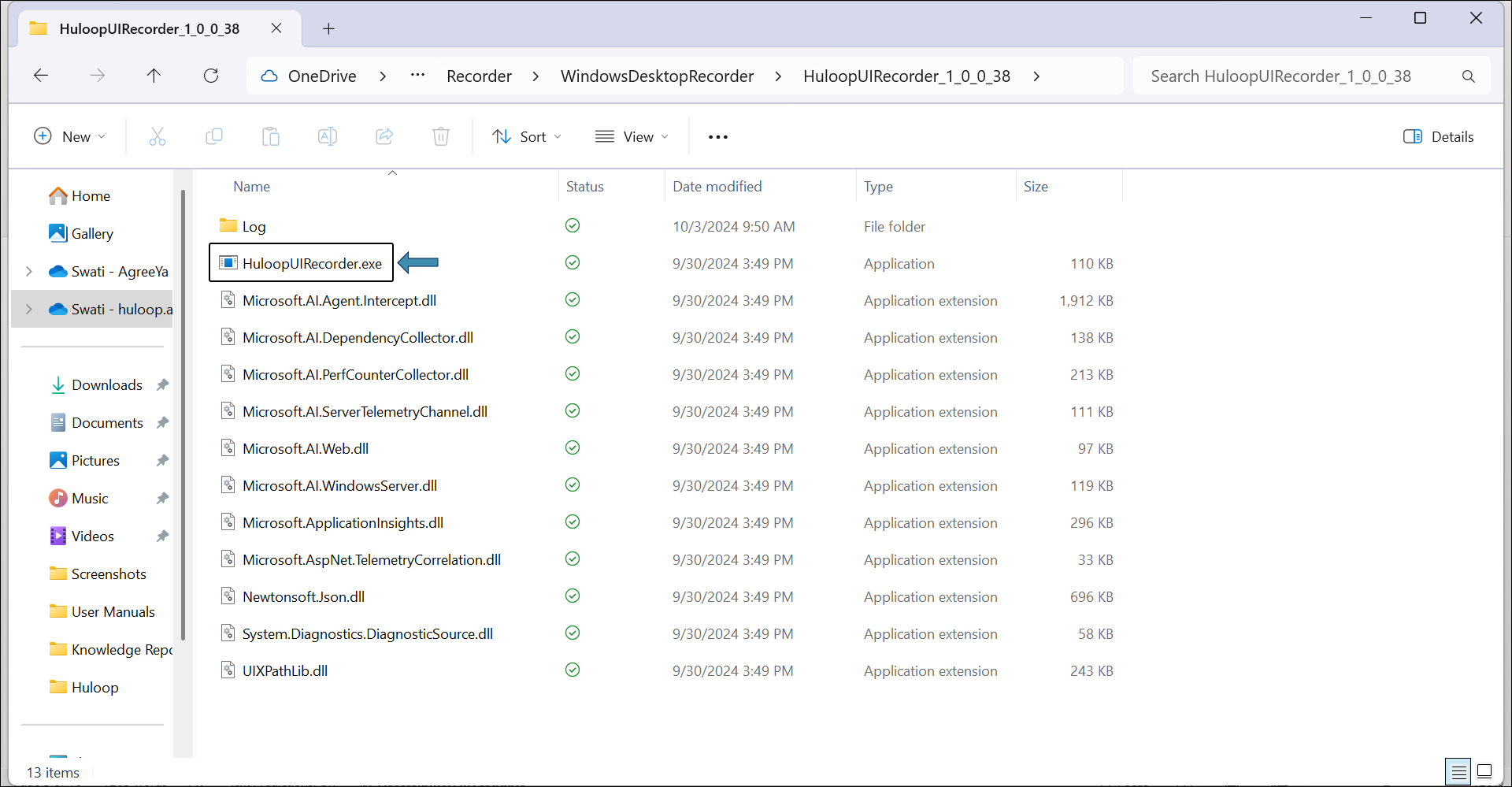Click the OneDrive cloud icon in address bar

269,76
